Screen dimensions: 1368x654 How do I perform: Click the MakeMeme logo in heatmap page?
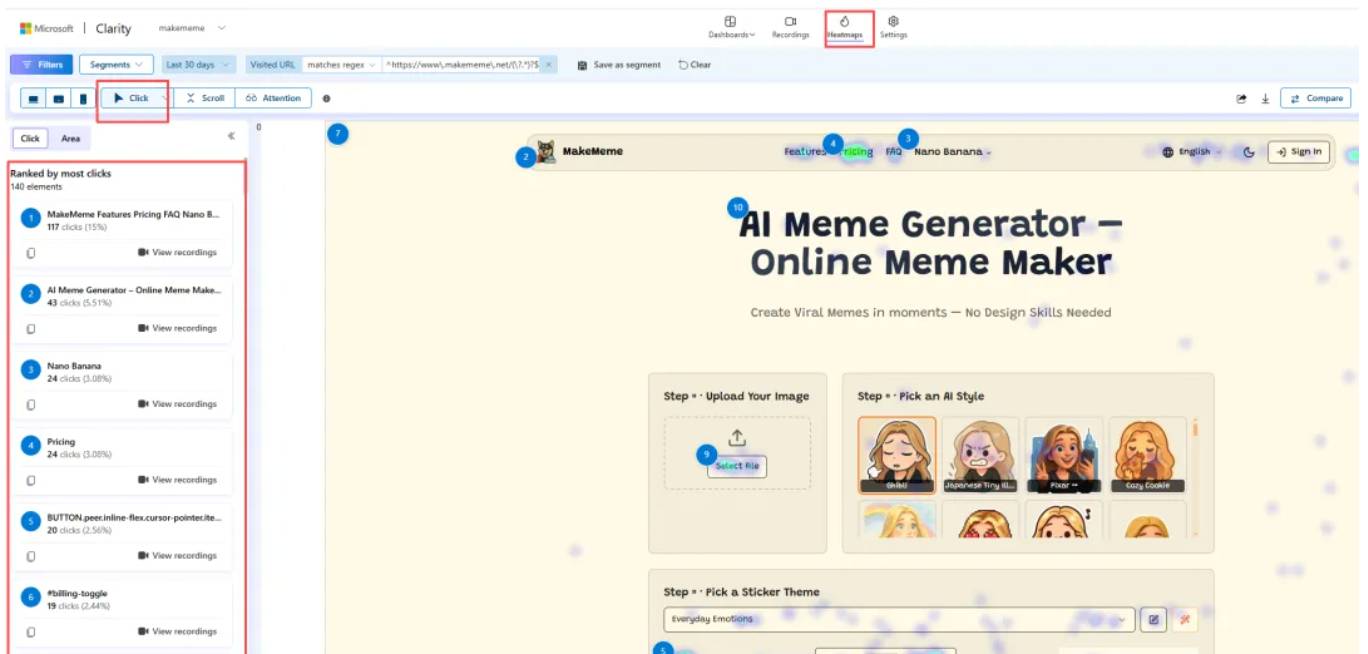(x=580, y=152)
